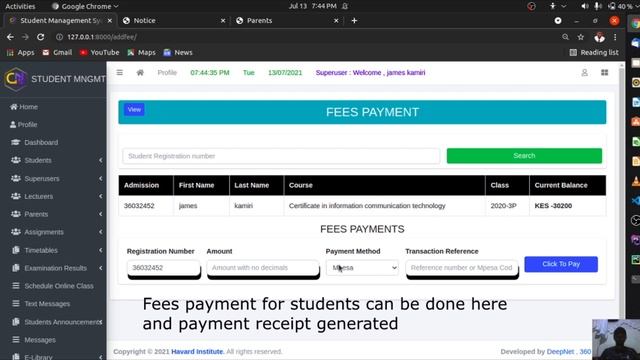This screenshot has height=360, width=640.
Task: Open the Maps bookmark
Action: click(141, 52)
